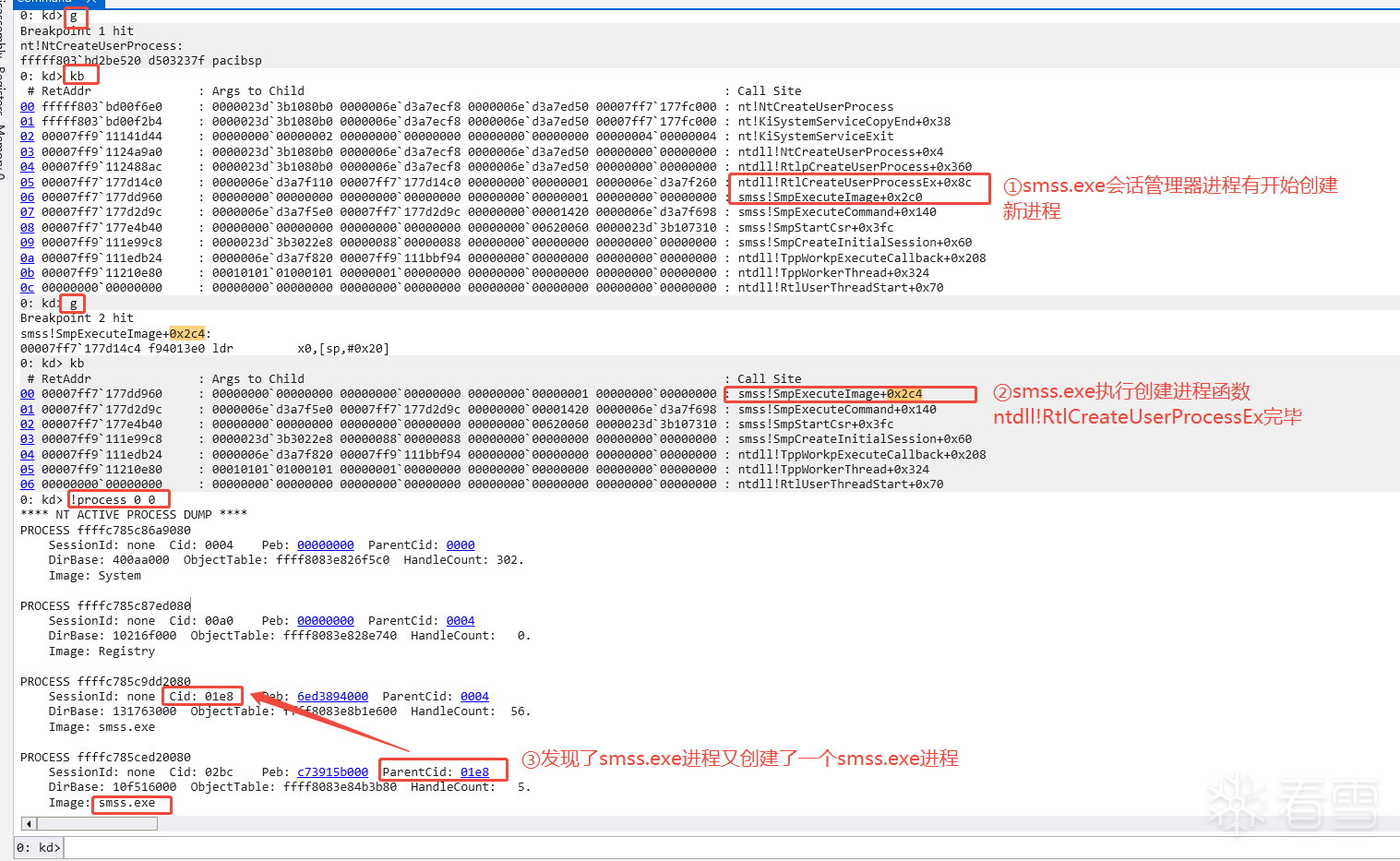Open frame 04 link for ntdll!RtlpCreateUserProcess+0x360

pos(28,167)
